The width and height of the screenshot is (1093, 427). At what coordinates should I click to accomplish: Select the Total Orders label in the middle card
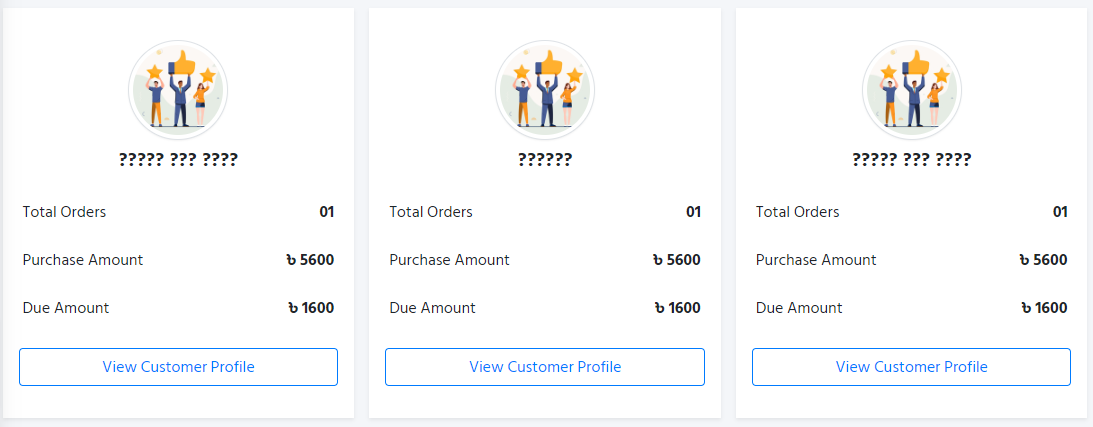(x=431, y=212)
